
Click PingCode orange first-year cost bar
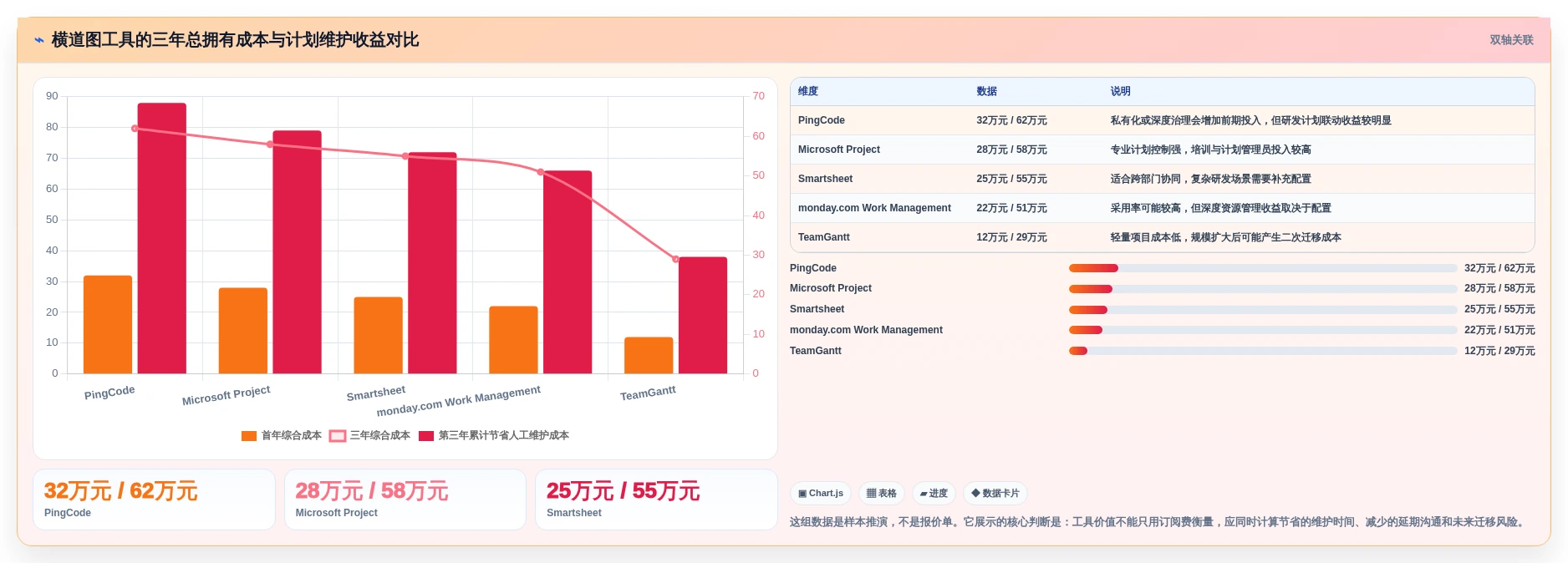tap(108, 324)
